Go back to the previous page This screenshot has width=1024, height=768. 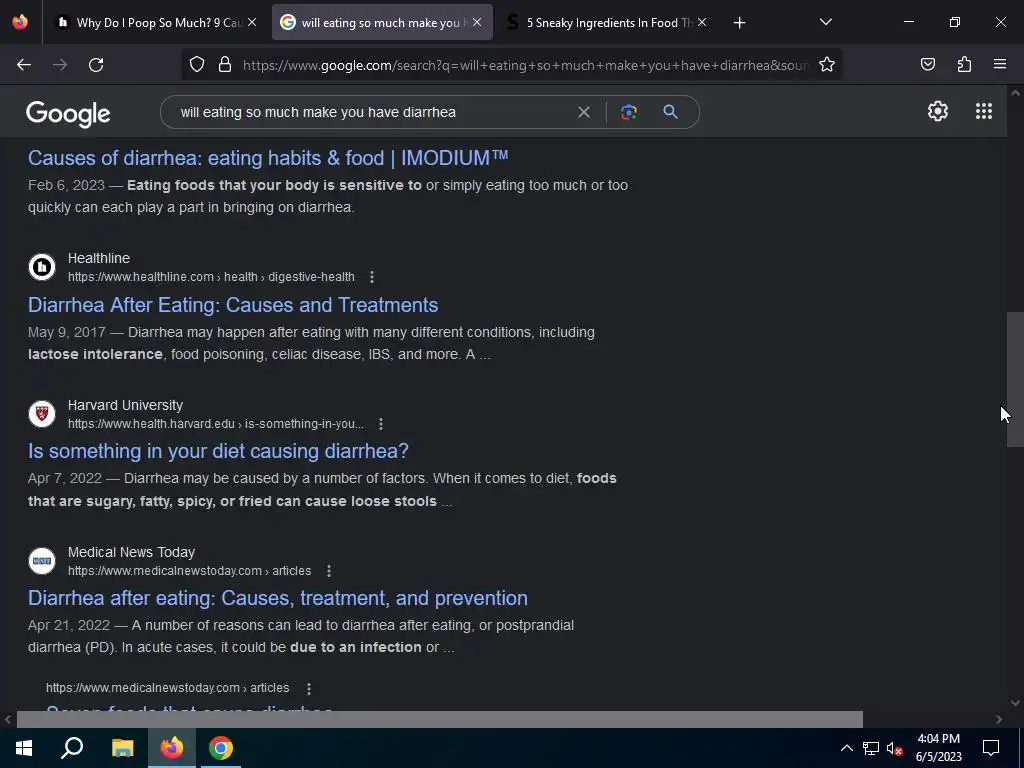24,65
